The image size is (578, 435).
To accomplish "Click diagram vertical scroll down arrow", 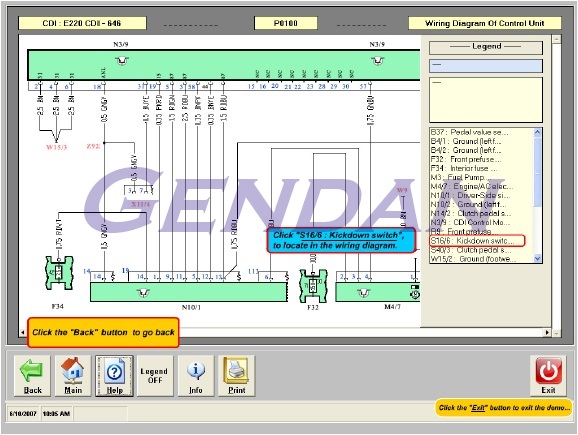I will coord(556,333).
